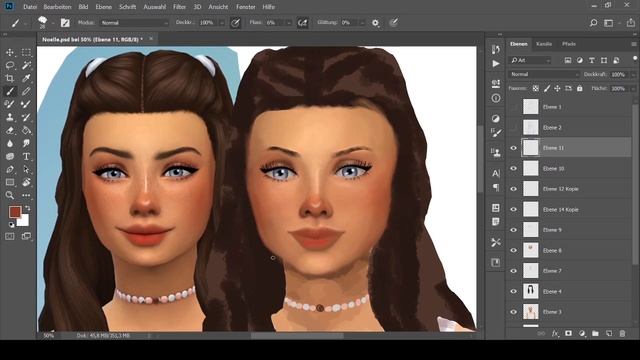Viewport: 640px width, 360px height.
Task: Open the search magnifier in top right
Action: click(593, 23)
